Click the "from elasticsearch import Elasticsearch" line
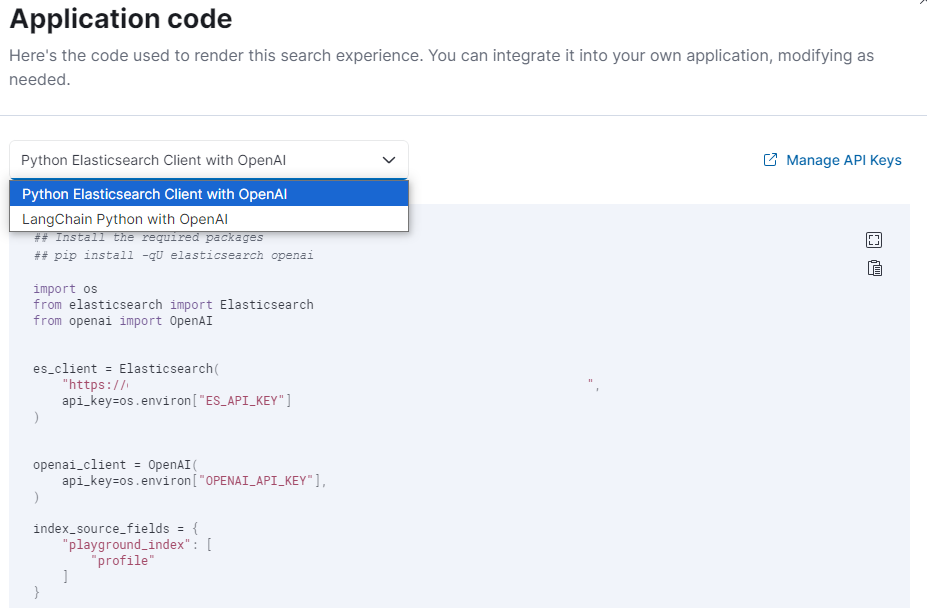927x608 pixels. (x=173, y=305)
